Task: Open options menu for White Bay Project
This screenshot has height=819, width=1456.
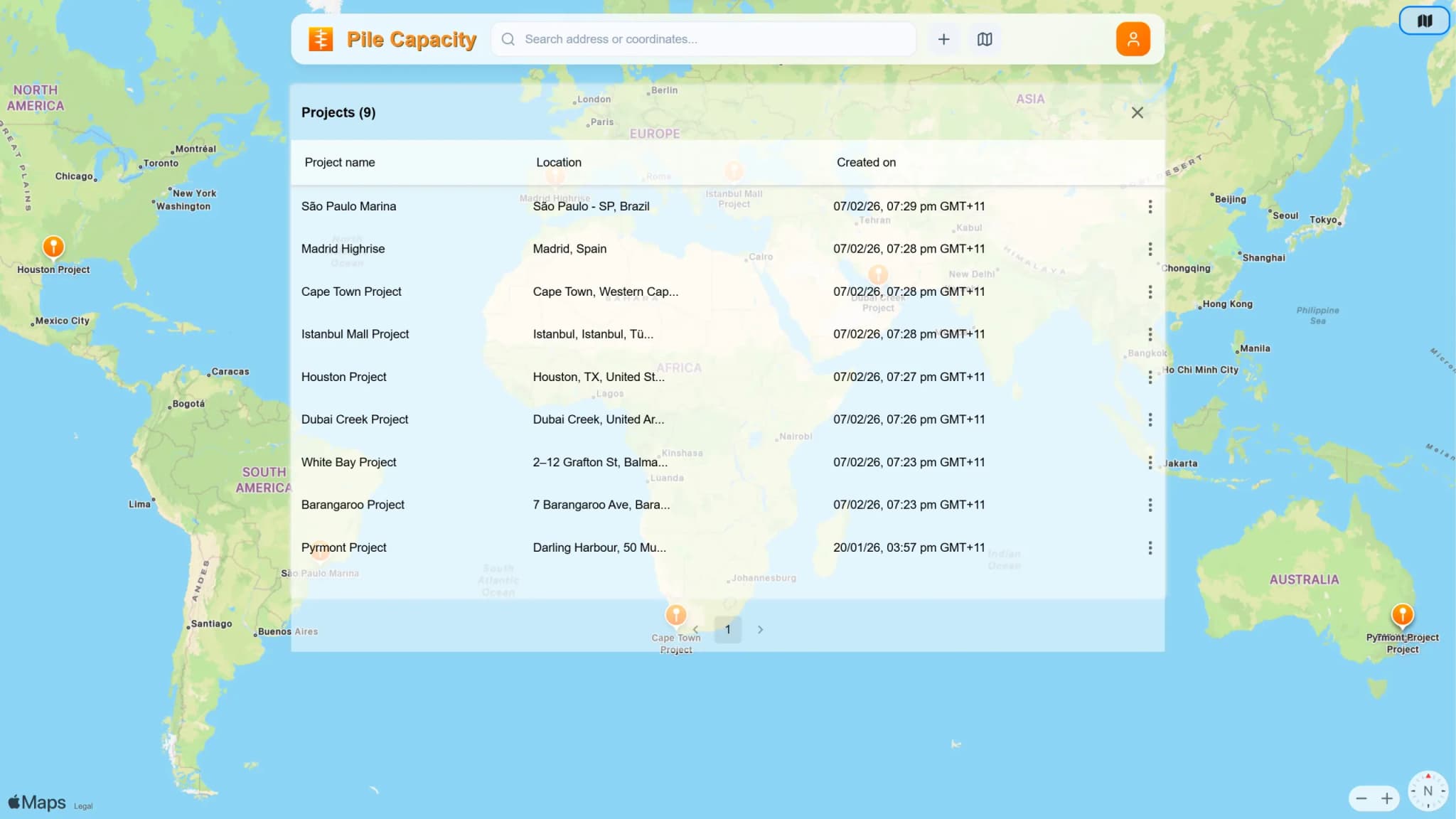Action: (1150, 462)
